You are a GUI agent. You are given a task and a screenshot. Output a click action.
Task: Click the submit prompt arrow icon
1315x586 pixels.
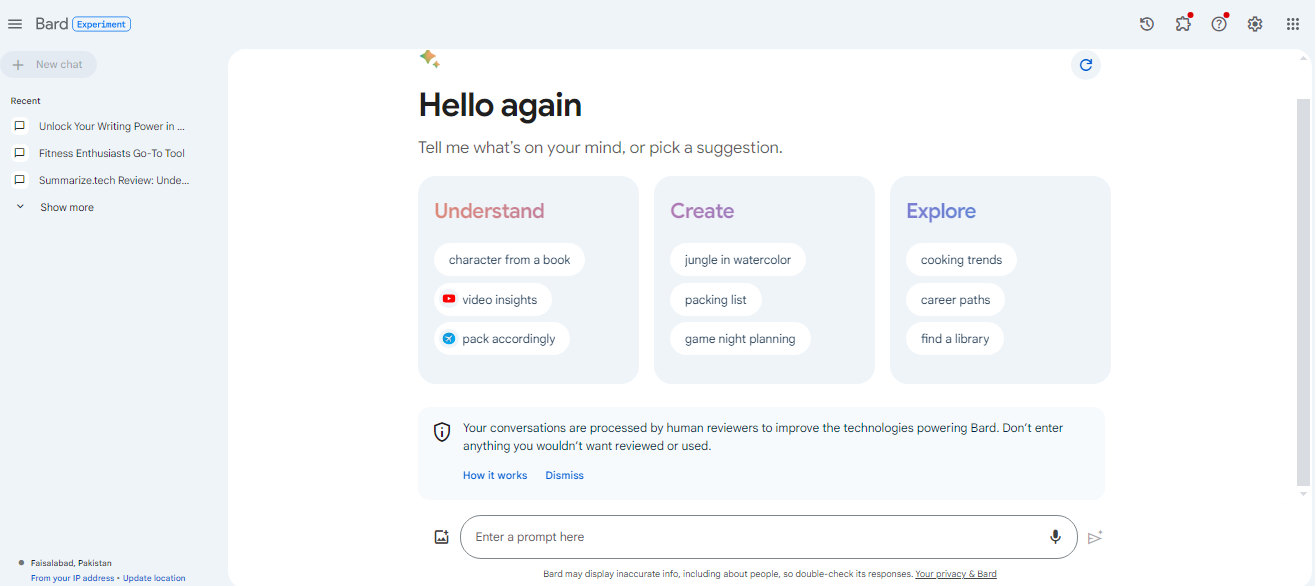[x=1095, y=537]
